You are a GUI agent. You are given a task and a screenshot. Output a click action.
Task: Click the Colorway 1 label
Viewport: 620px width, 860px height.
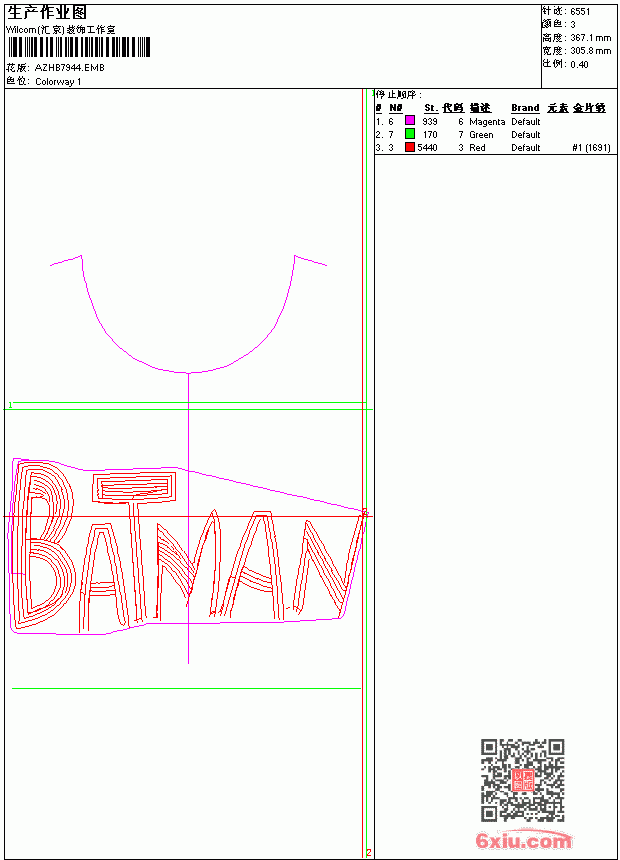click(x=58, y=82)
